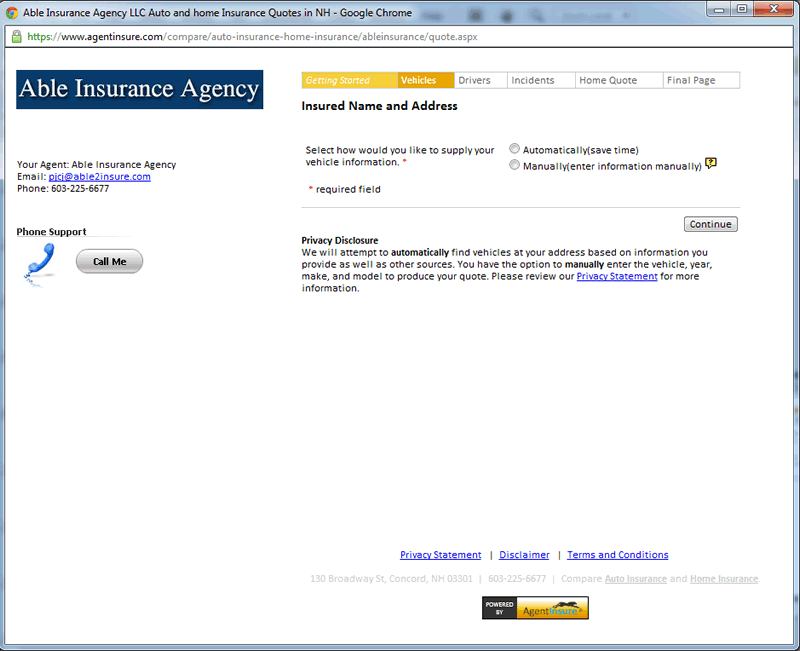
Task: Open the pjcj@able2insure.com email link
Action: point(99,177)
